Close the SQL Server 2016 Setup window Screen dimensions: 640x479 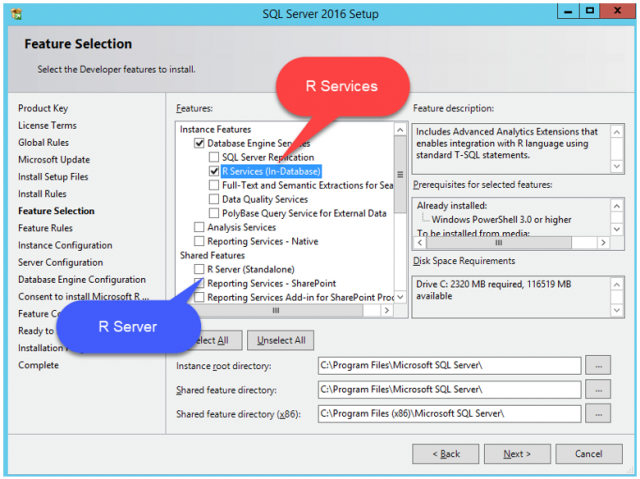[618, 11]
